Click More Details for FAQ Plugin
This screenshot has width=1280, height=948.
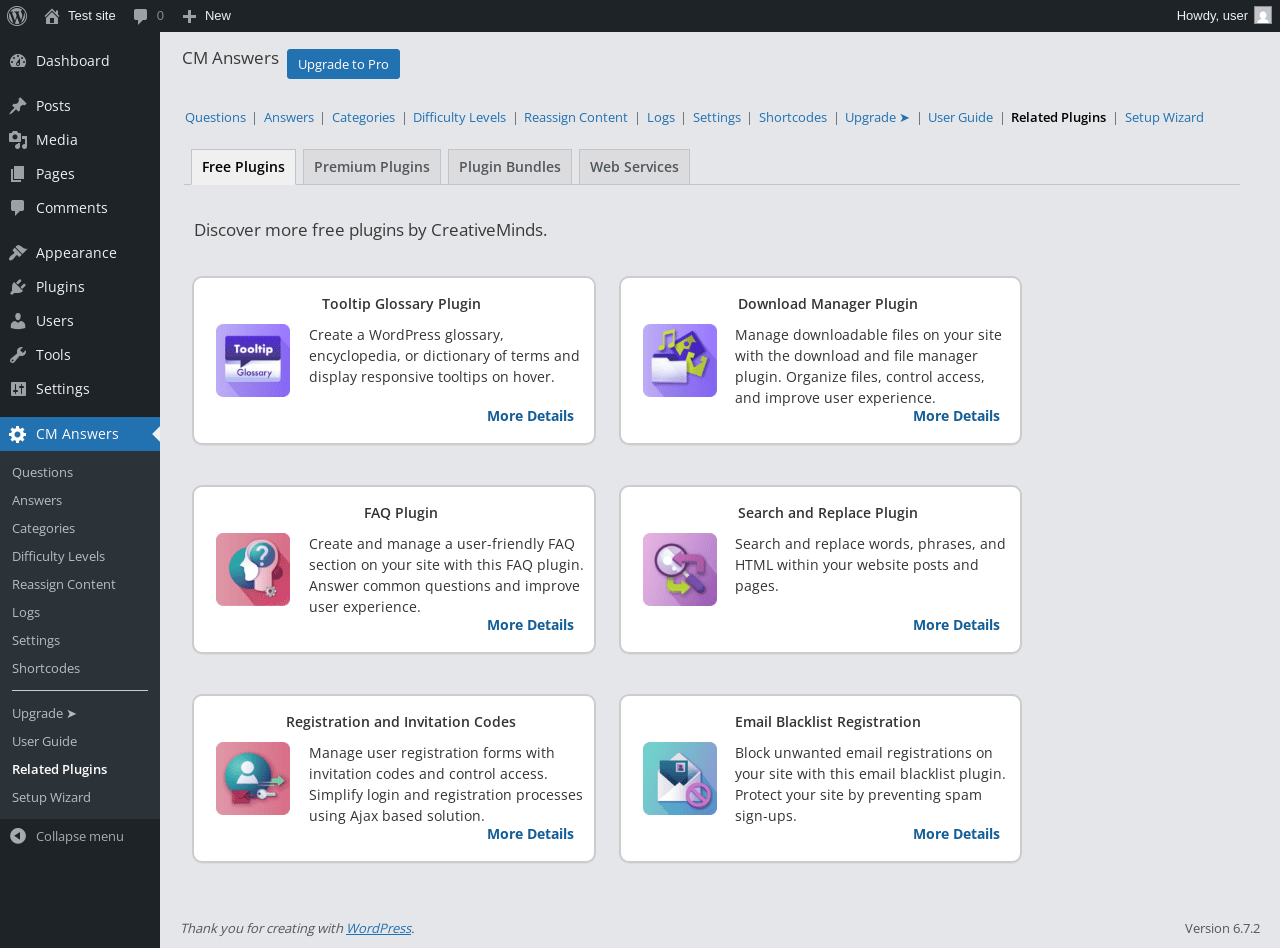tap(530, 625)
